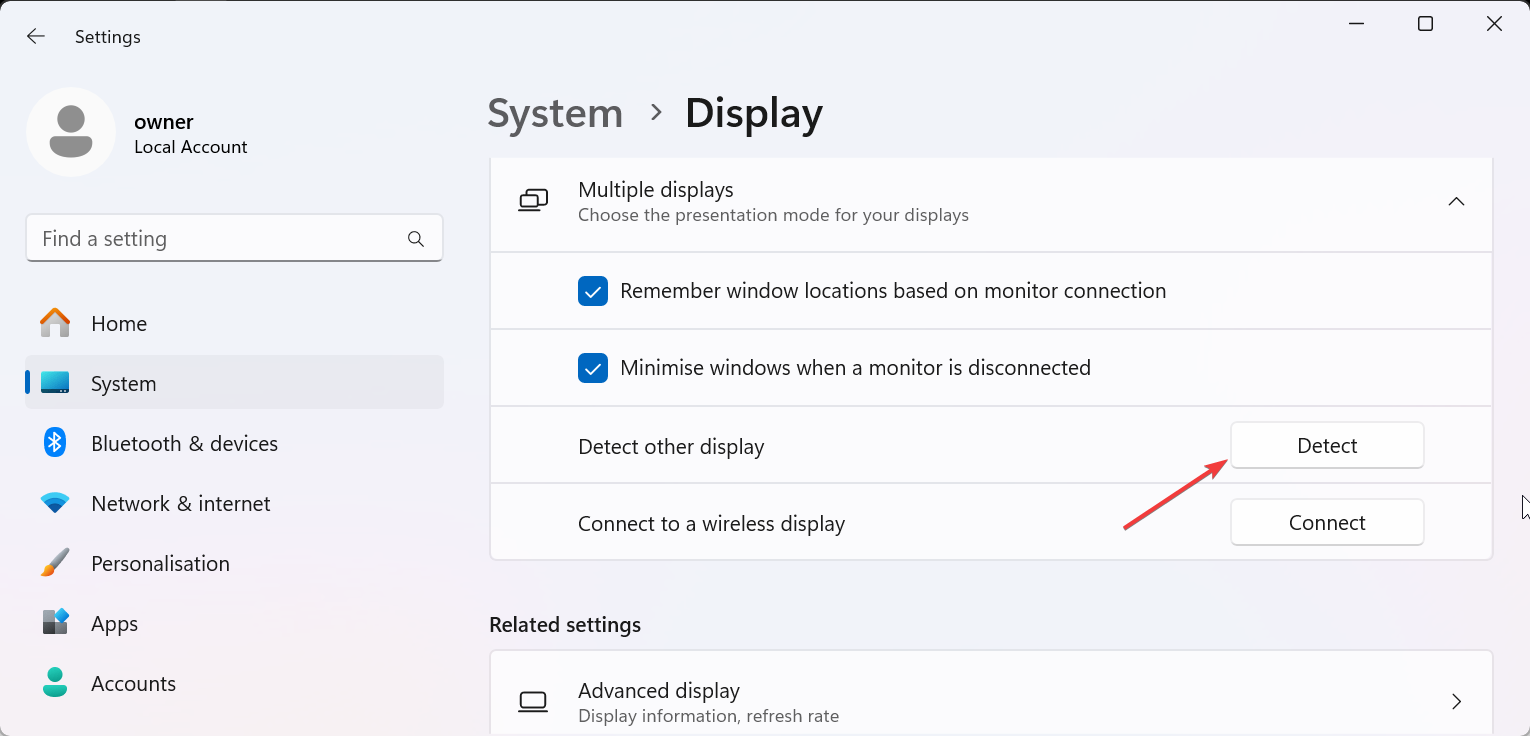Untick Remember window locations checkbox
This screenshot has width=1530, height=736.
593,291
